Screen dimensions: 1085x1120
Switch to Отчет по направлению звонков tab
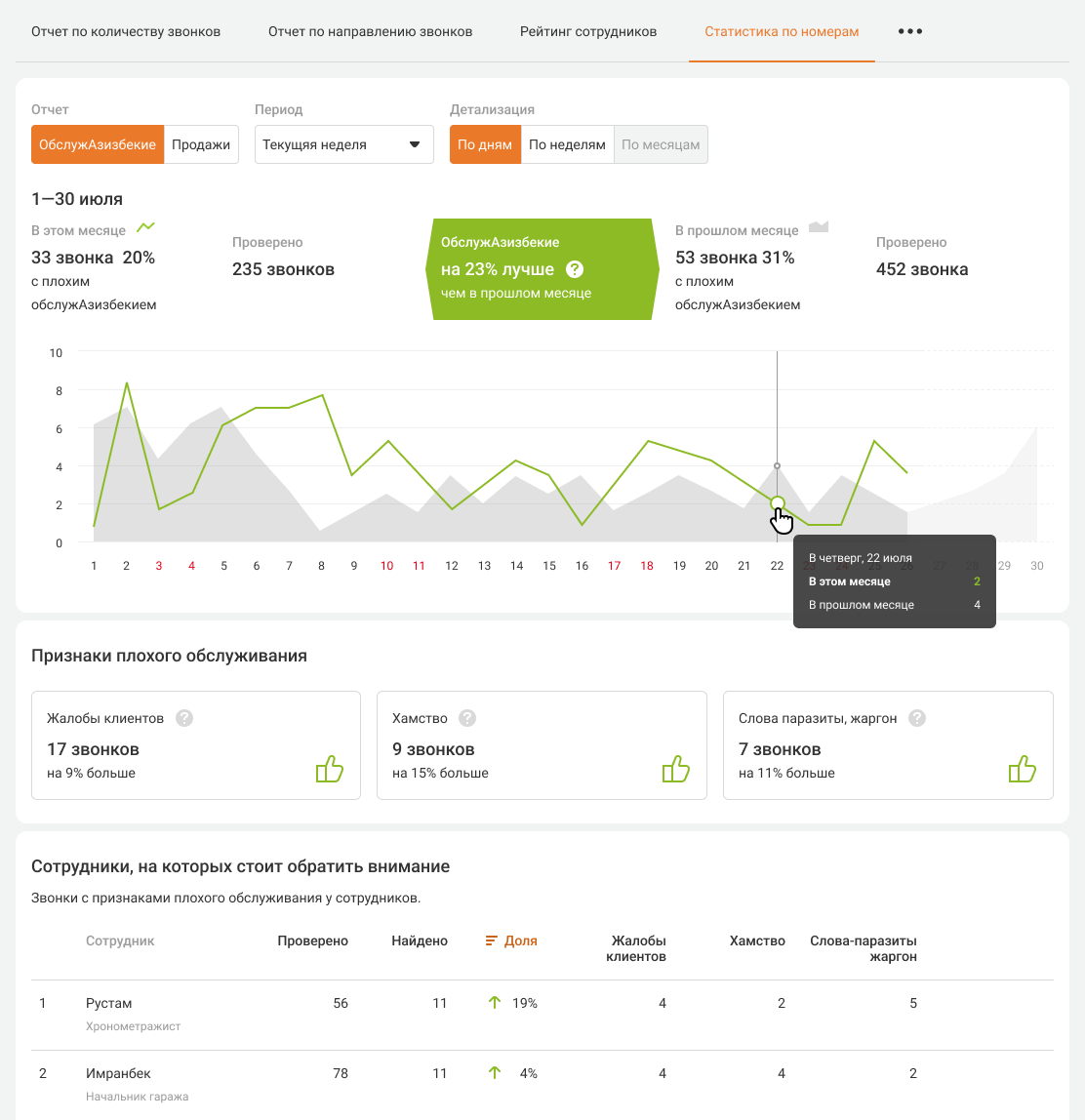(x=370, y=31)
